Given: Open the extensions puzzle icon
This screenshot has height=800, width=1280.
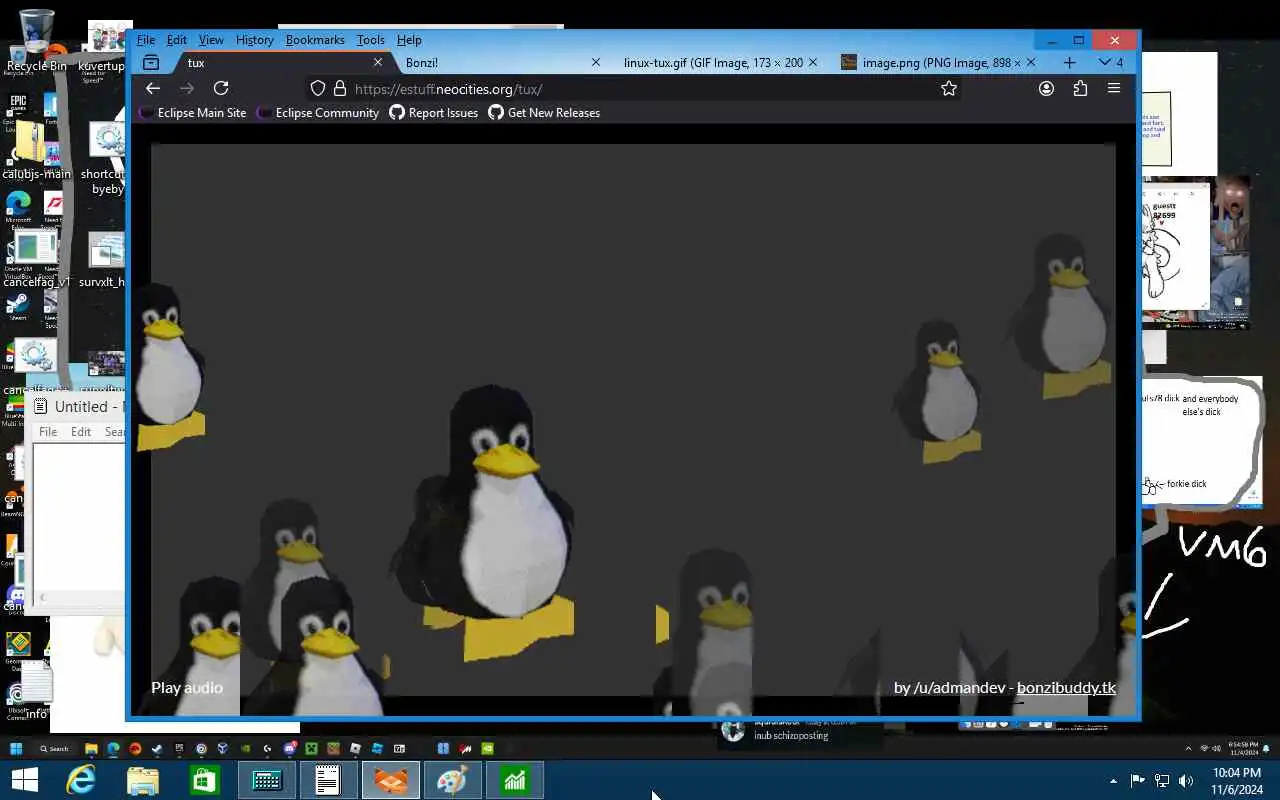Looking at the screenshot, I should pos(1080,88).
